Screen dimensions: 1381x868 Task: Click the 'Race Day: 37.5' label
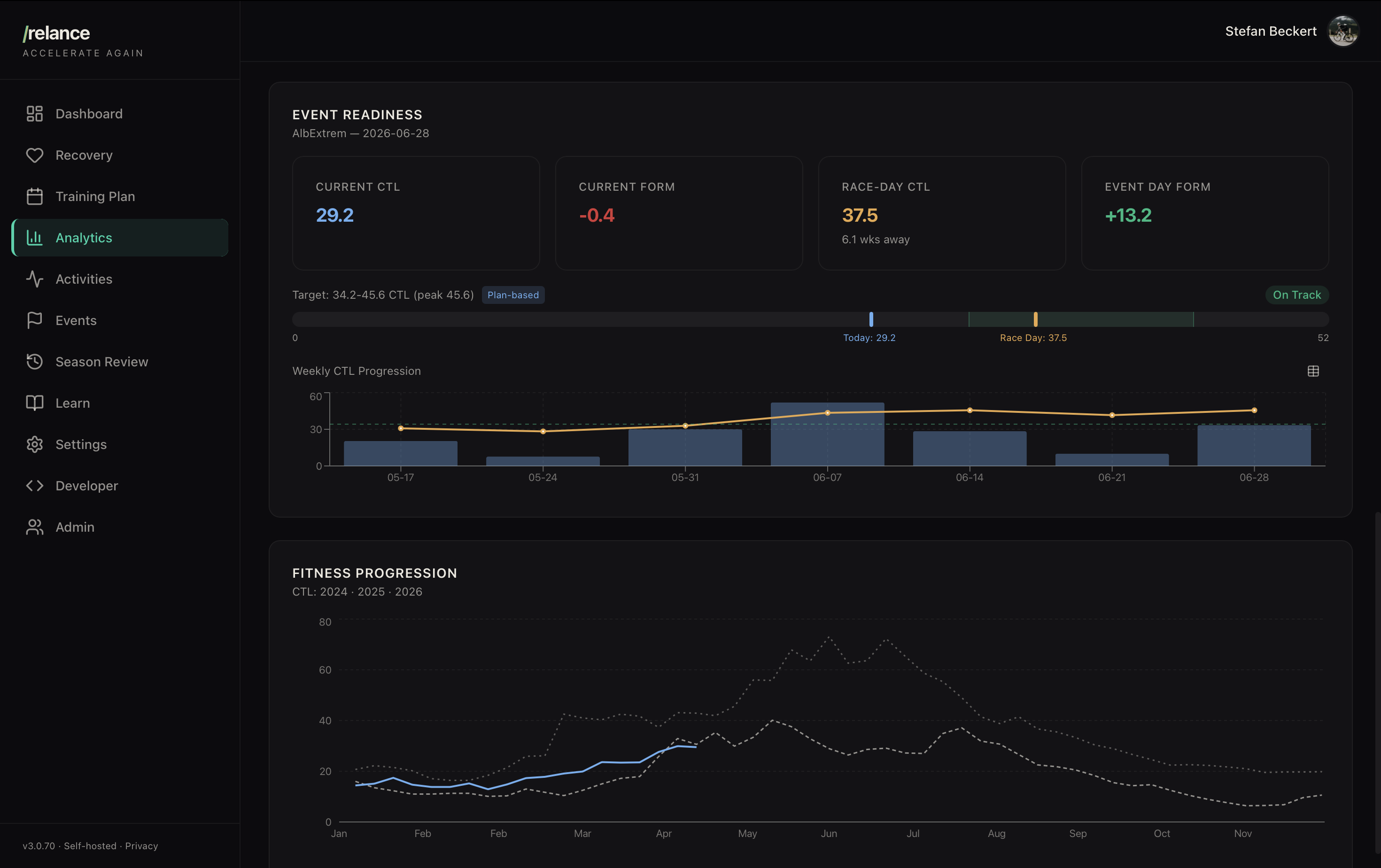[1033, 338]
